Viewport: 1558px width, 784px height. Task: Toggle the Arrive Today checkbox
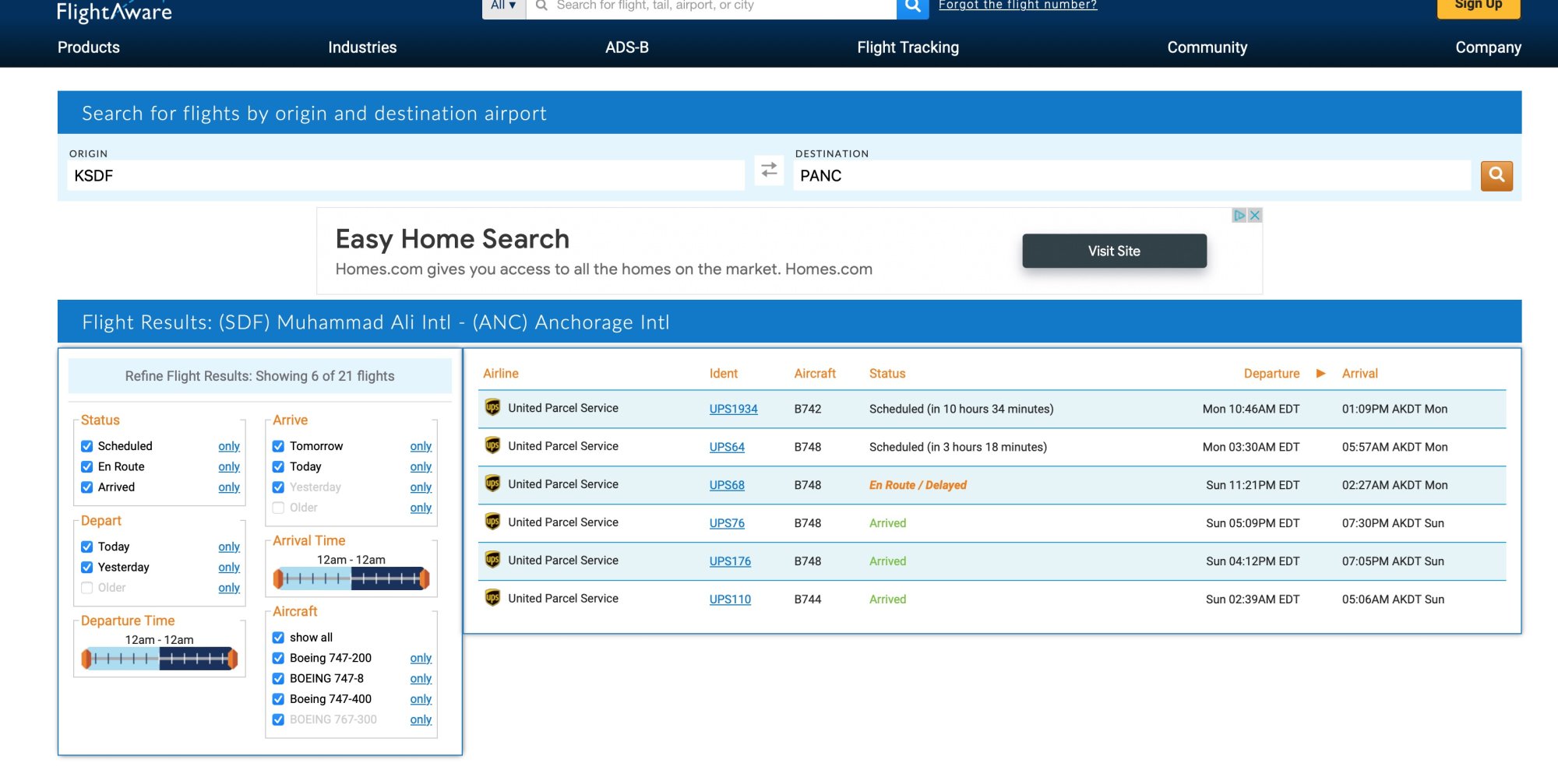(x=278, y=466)
